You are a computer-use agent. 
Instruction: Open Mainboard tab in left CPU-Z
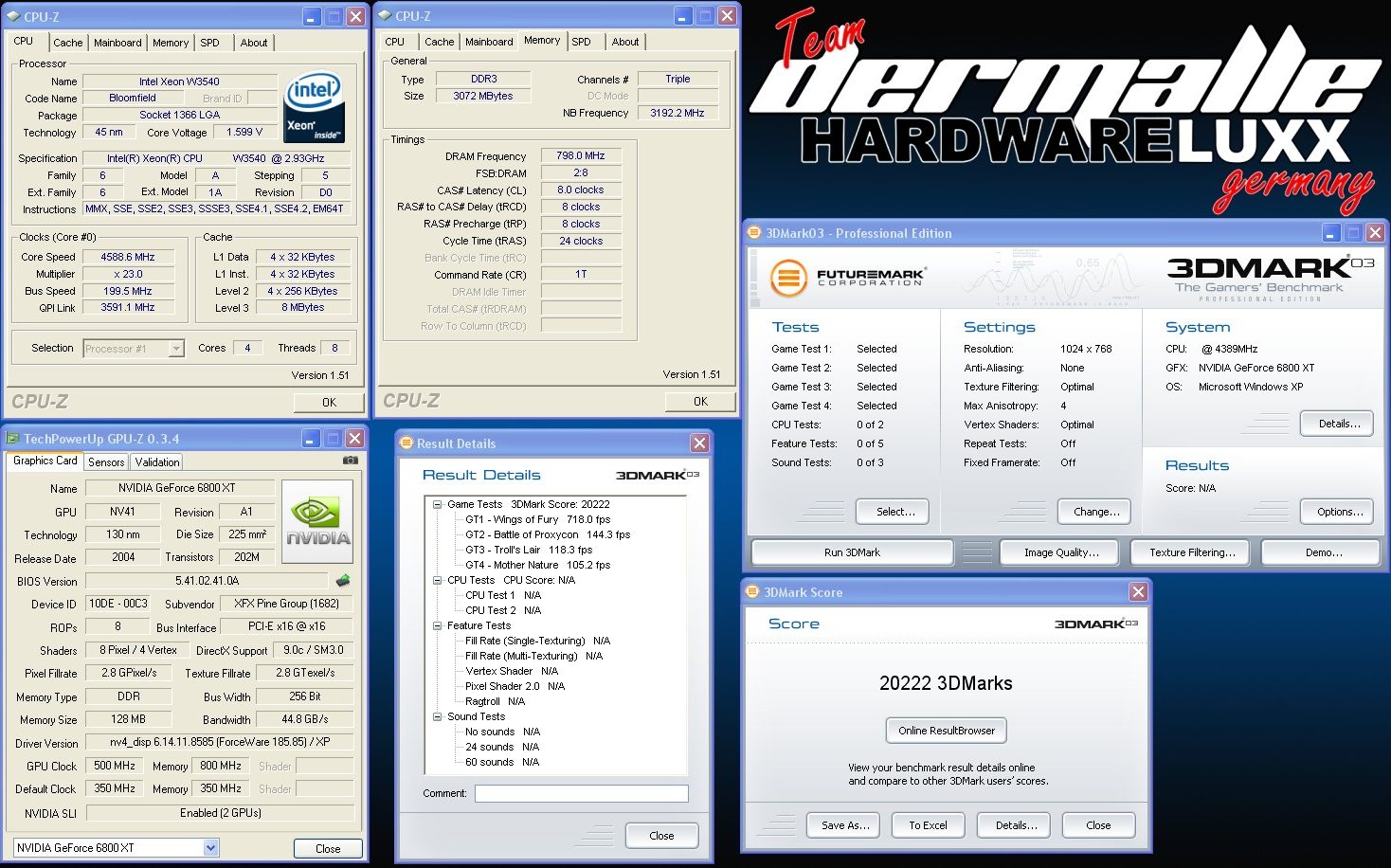(117, 43)
